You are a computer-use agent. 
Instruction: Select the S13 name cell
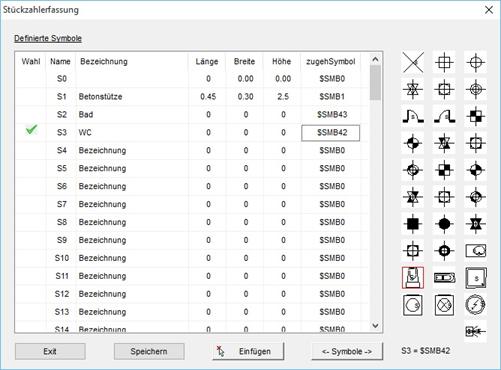coord(61,312)
